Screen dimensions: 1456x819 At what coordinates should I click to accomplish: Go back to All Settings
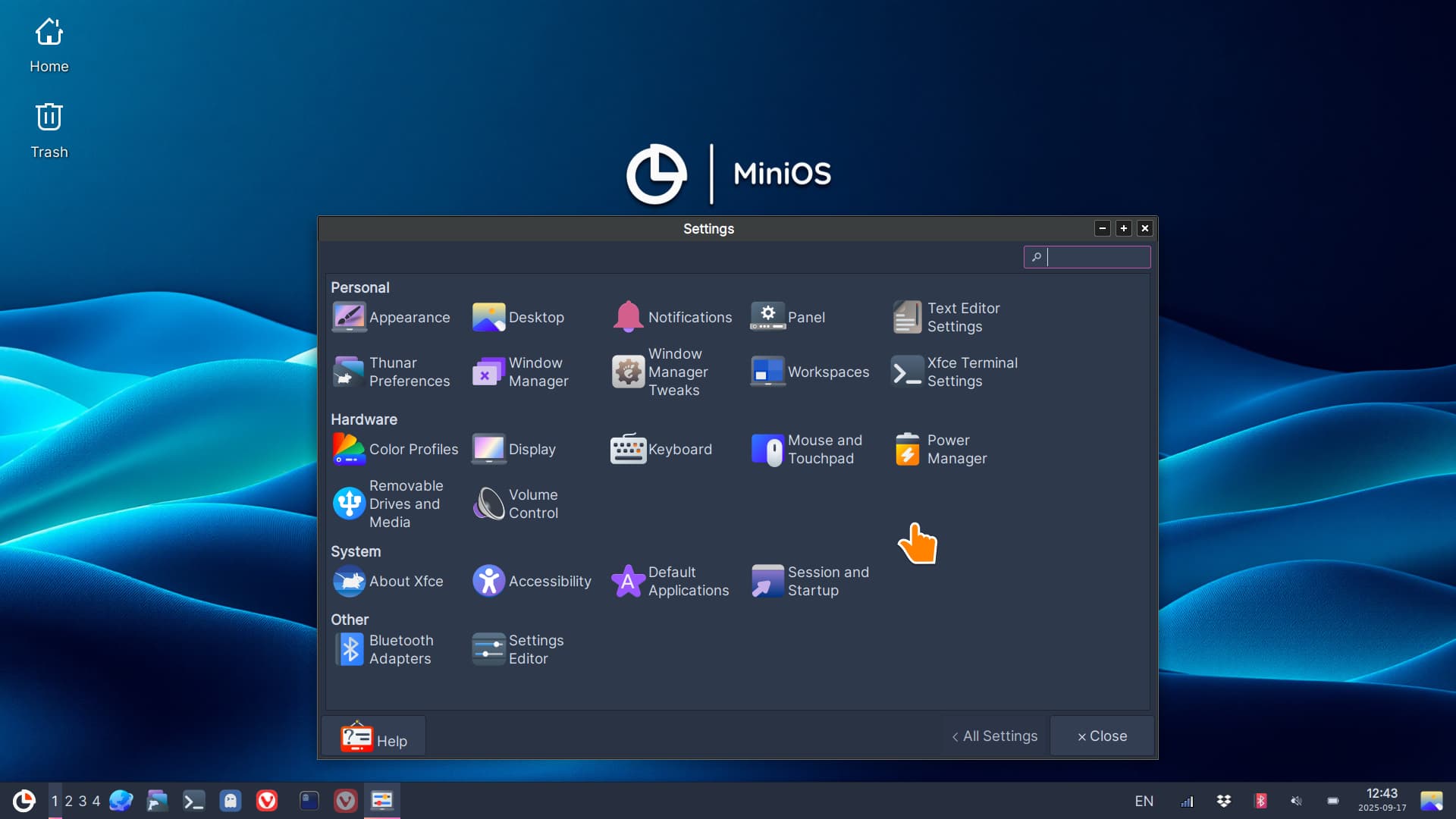[x=995, y=736]
